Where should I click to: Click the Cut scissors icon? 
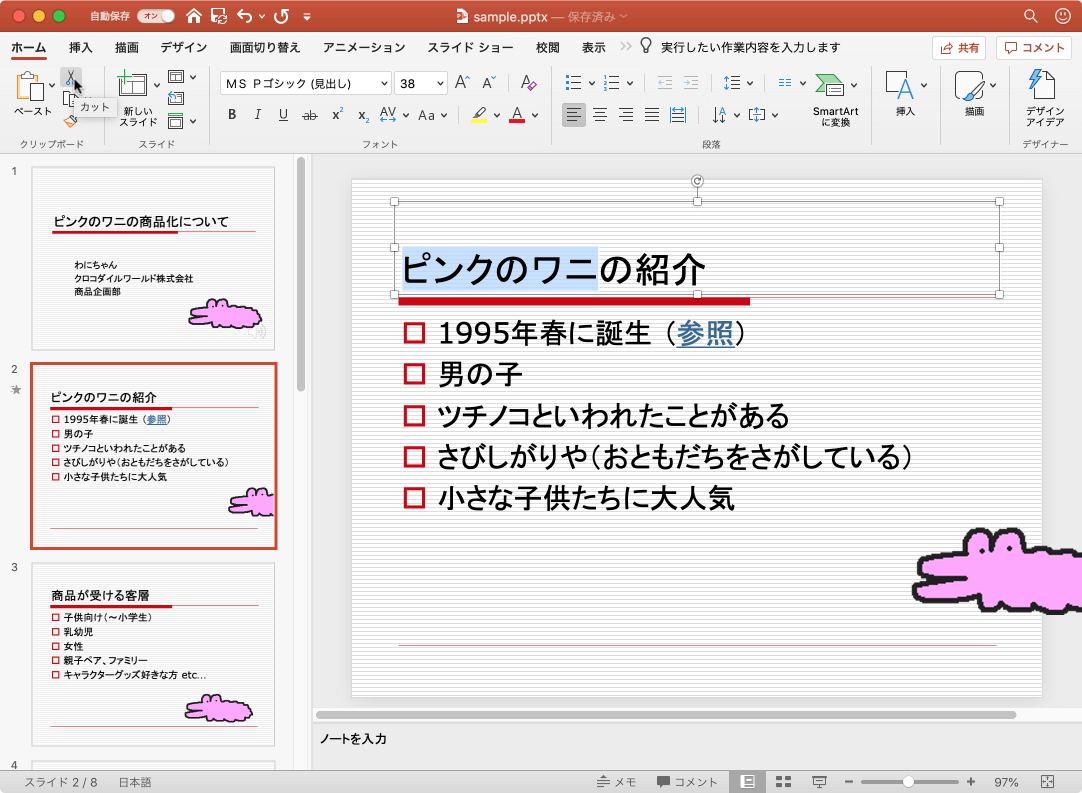point(70,78)
